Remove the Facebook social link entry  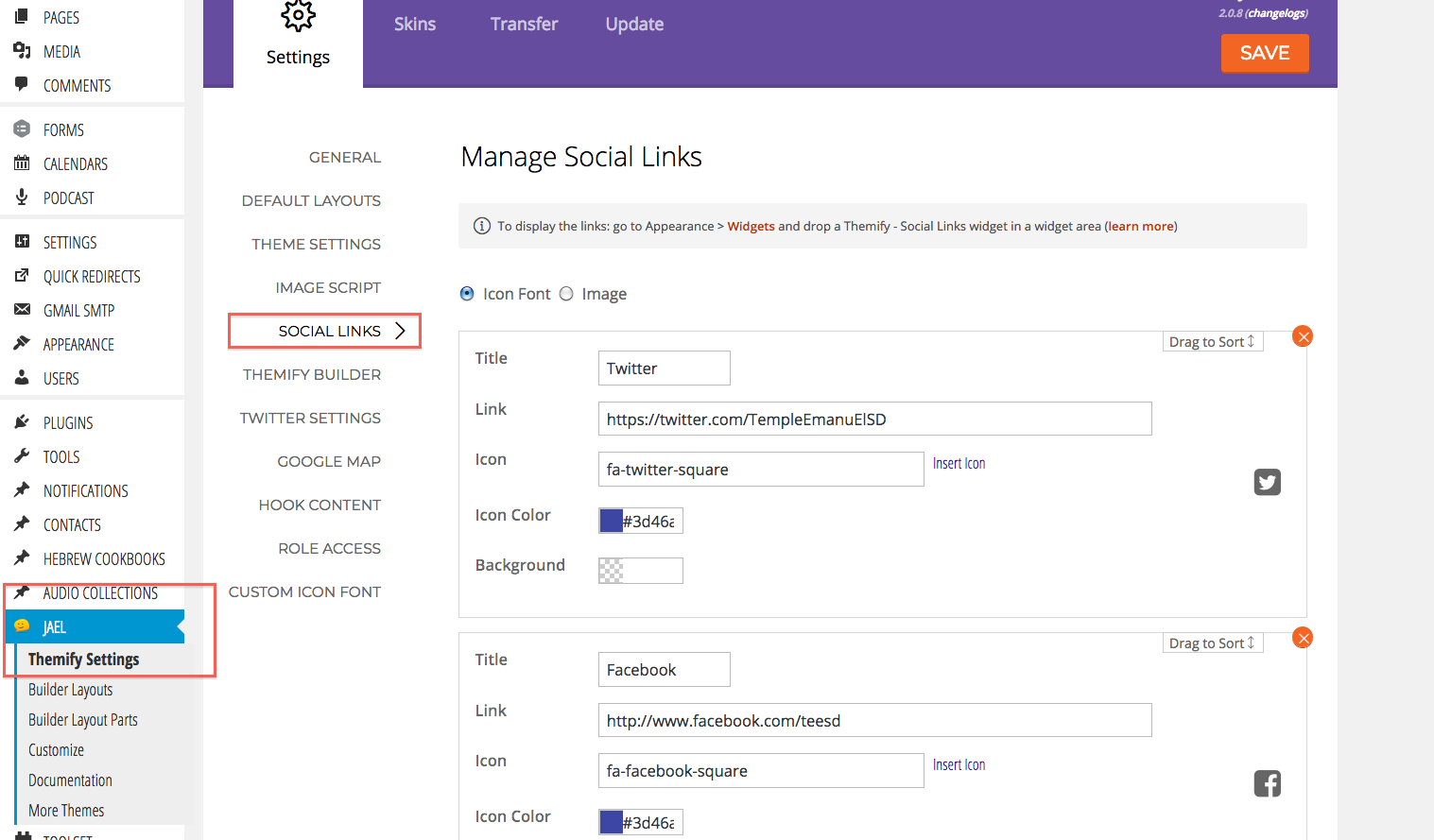point(1303,638)
